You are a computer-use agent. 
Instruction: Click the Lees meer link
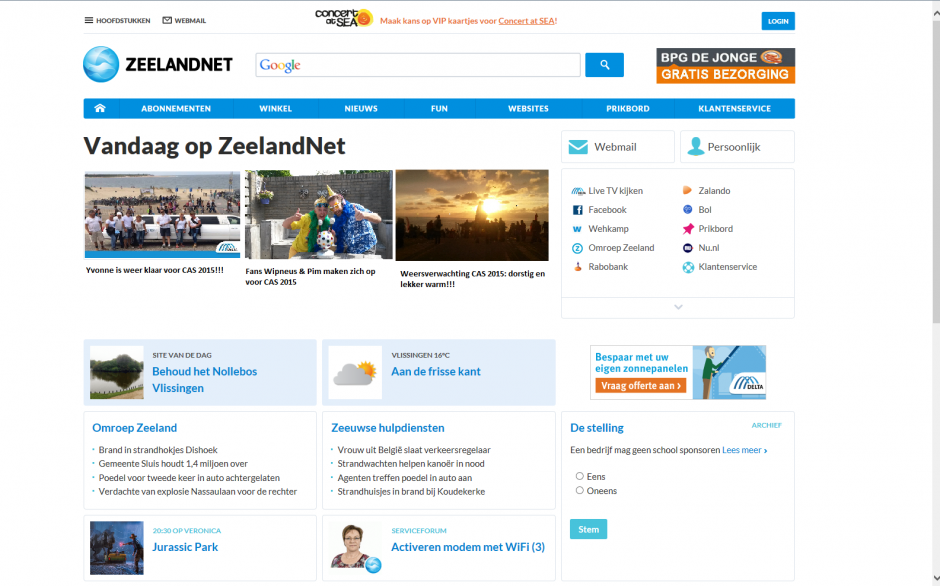pyautogui.click(x=745, y=450)
